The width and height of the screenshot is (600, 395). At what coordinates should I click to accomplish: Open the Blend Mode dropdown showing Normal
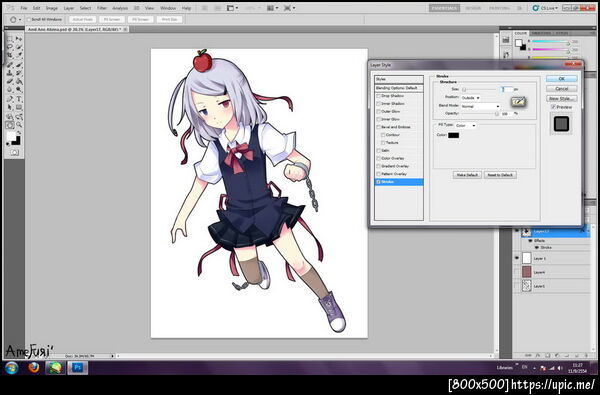481,106
